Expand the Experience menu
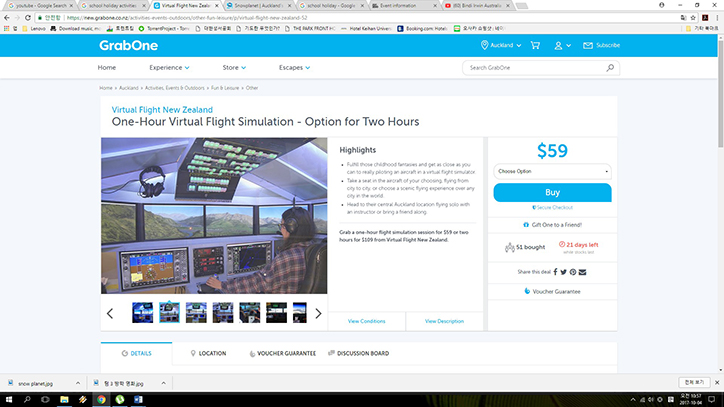 169,67
